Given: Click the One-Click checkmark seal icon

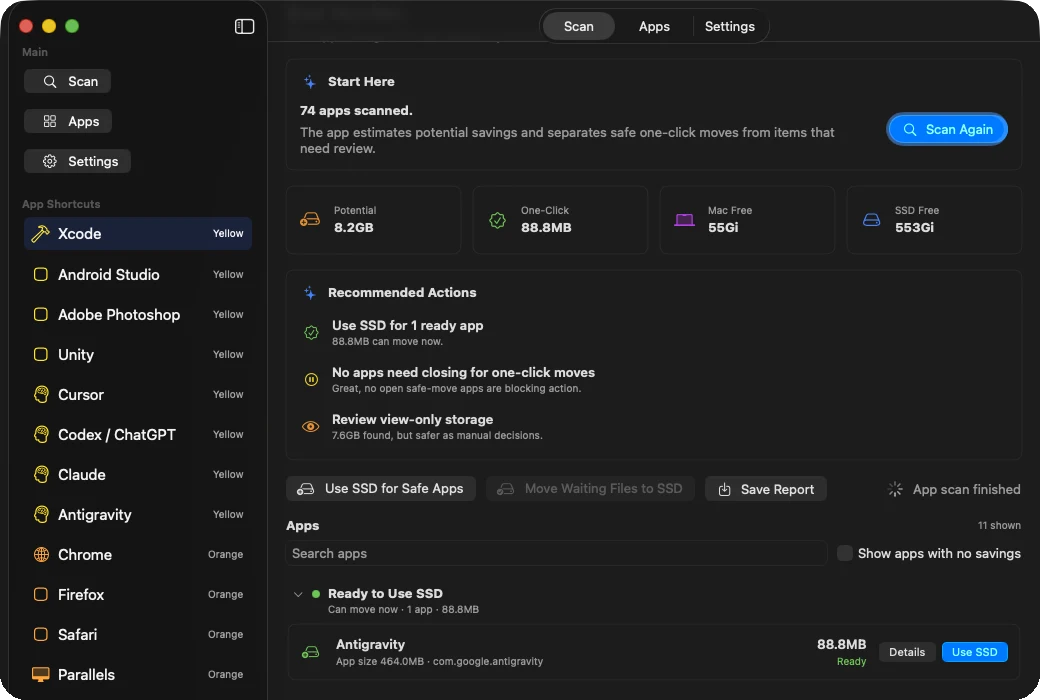Looking at the screenshot, I should (497, 220).
